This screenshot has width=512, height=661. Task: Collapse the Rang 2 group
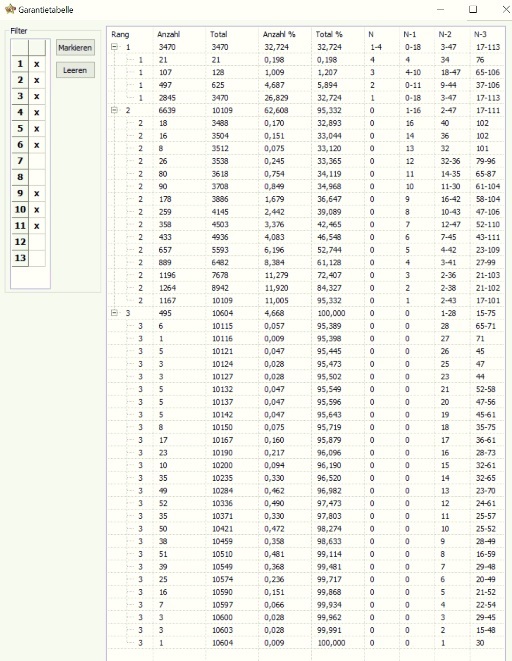[x=114, y=110]
